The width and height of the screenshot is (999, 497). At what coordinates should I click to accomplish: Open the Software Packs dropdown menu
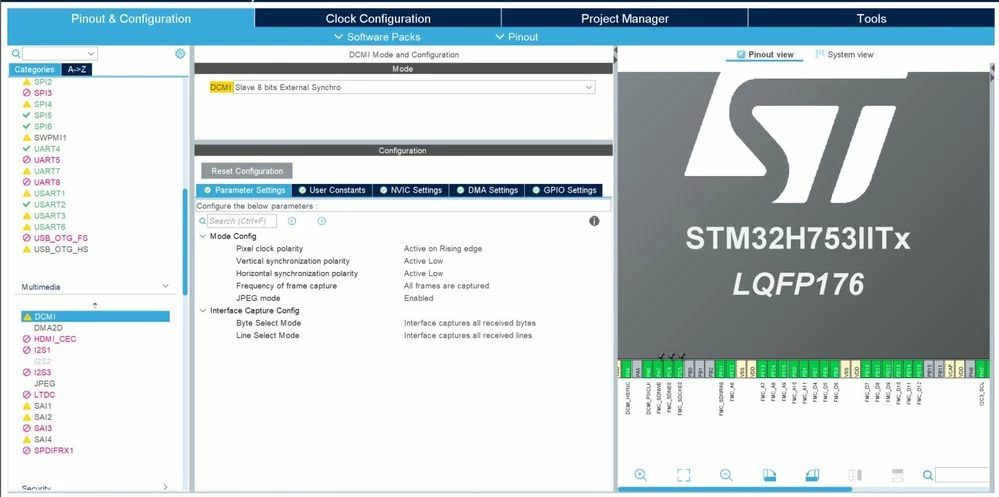(377, 37)
